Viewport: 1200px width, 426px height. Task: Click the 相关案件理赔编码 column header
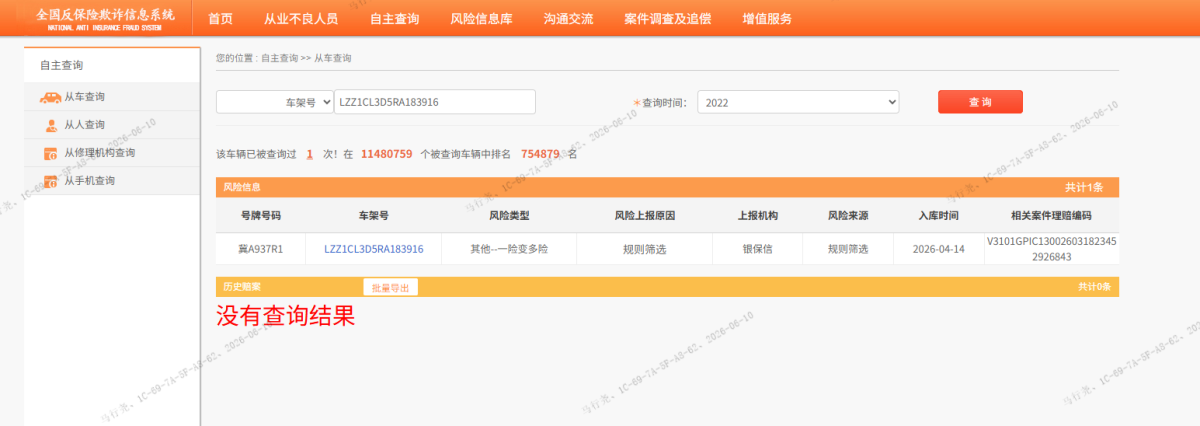pos(1051,215)
